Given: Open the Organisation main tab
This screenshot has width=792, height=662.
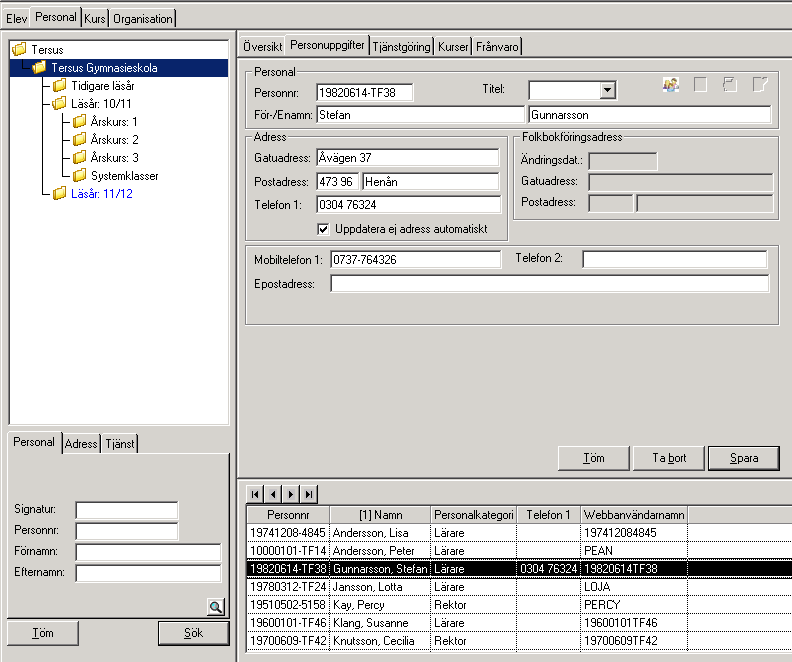Looking at the screenshot, I should click(x=142, y=19).
